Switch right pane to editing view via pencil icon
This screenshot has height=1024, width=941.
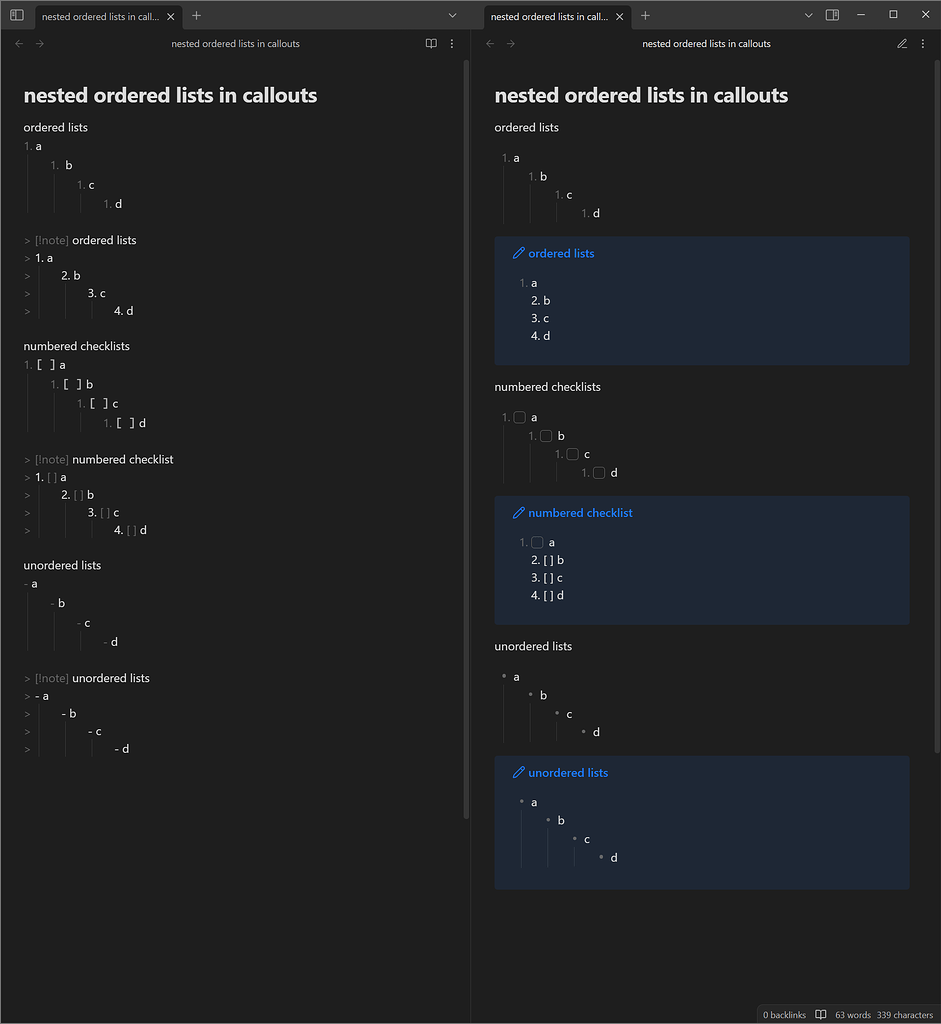click(902, 43)
